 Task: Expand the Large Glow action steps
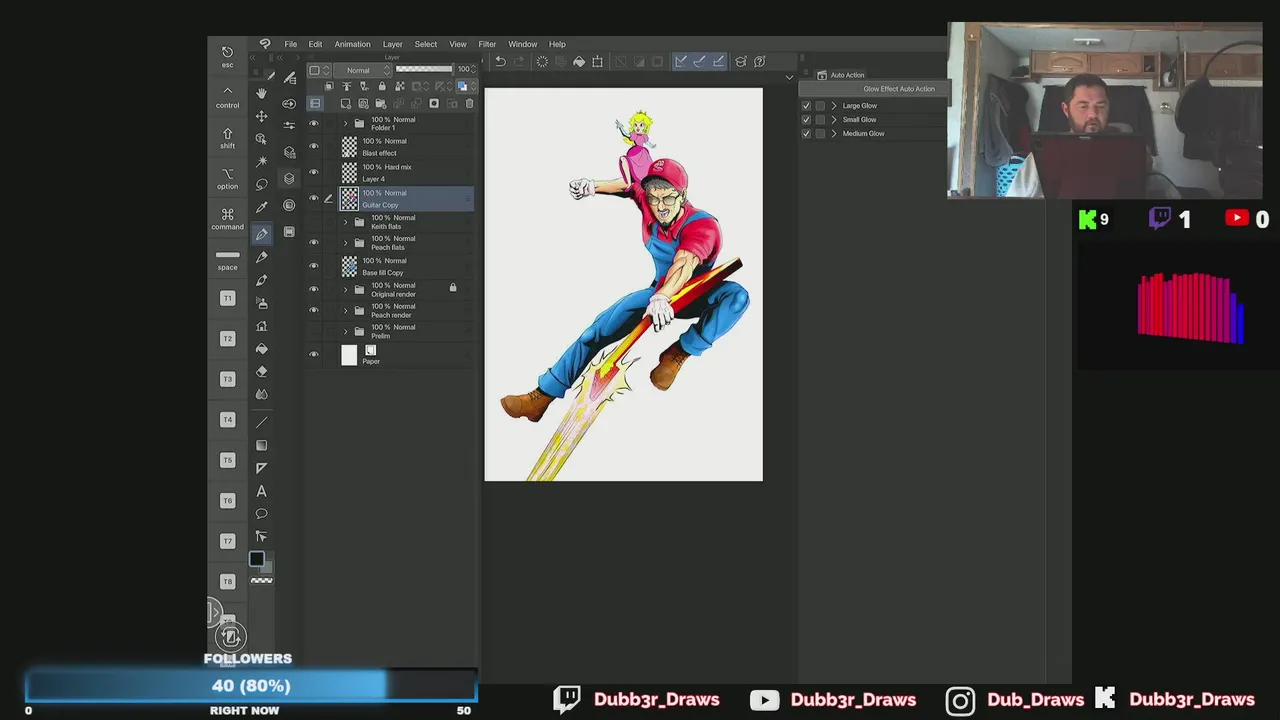834,106
